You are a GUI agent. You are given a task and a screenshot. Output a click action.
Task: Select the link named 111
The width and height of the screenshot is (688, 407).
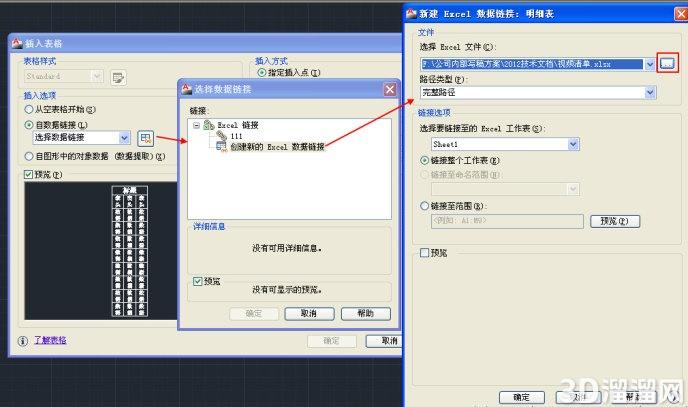[236, 136]
